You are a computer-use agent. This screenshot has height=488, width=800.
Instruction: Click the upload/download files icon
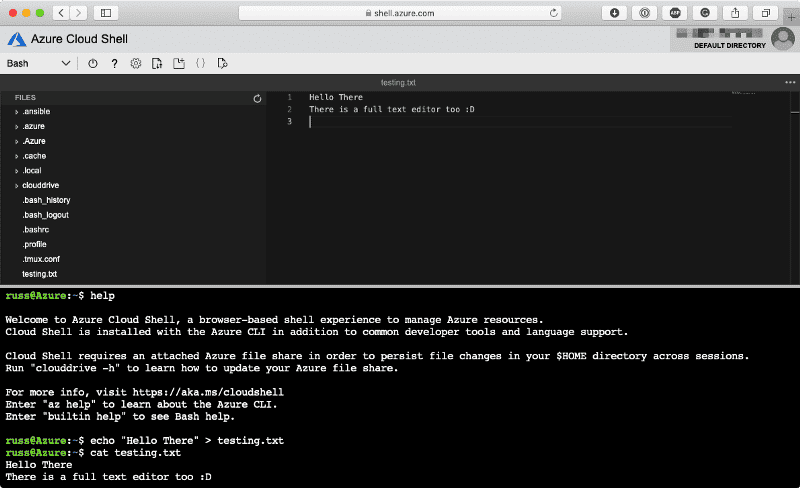point(158,63)
